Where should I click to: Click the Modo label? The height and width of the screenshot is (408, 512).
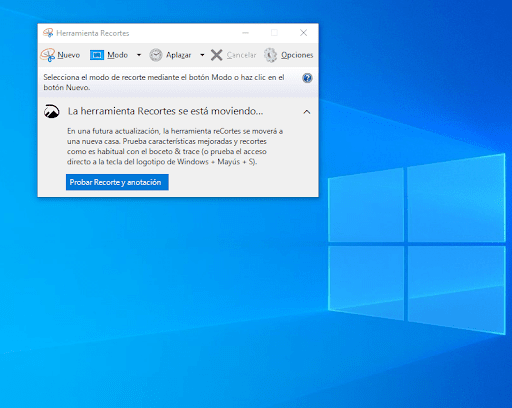118,55
